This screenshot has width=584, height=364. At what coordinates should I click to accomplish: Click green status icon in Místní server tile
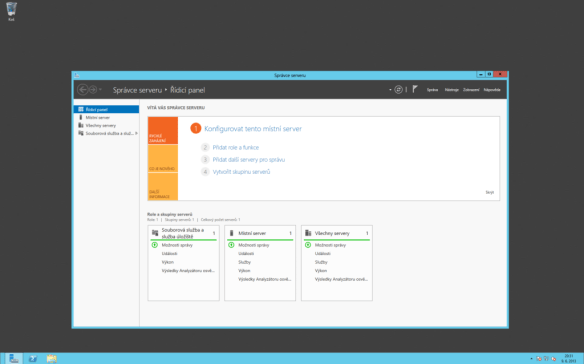231,245
